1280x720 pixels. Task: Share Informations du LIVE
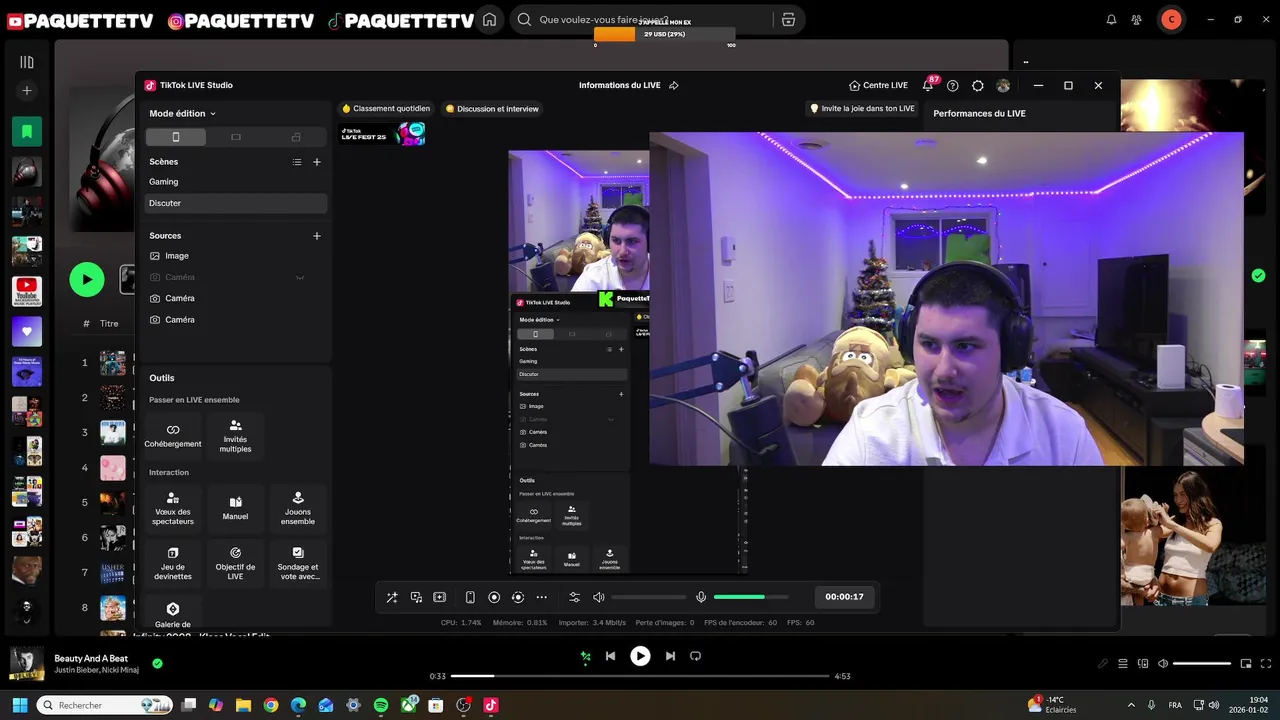pyautogui.click(x=674, y=86)
